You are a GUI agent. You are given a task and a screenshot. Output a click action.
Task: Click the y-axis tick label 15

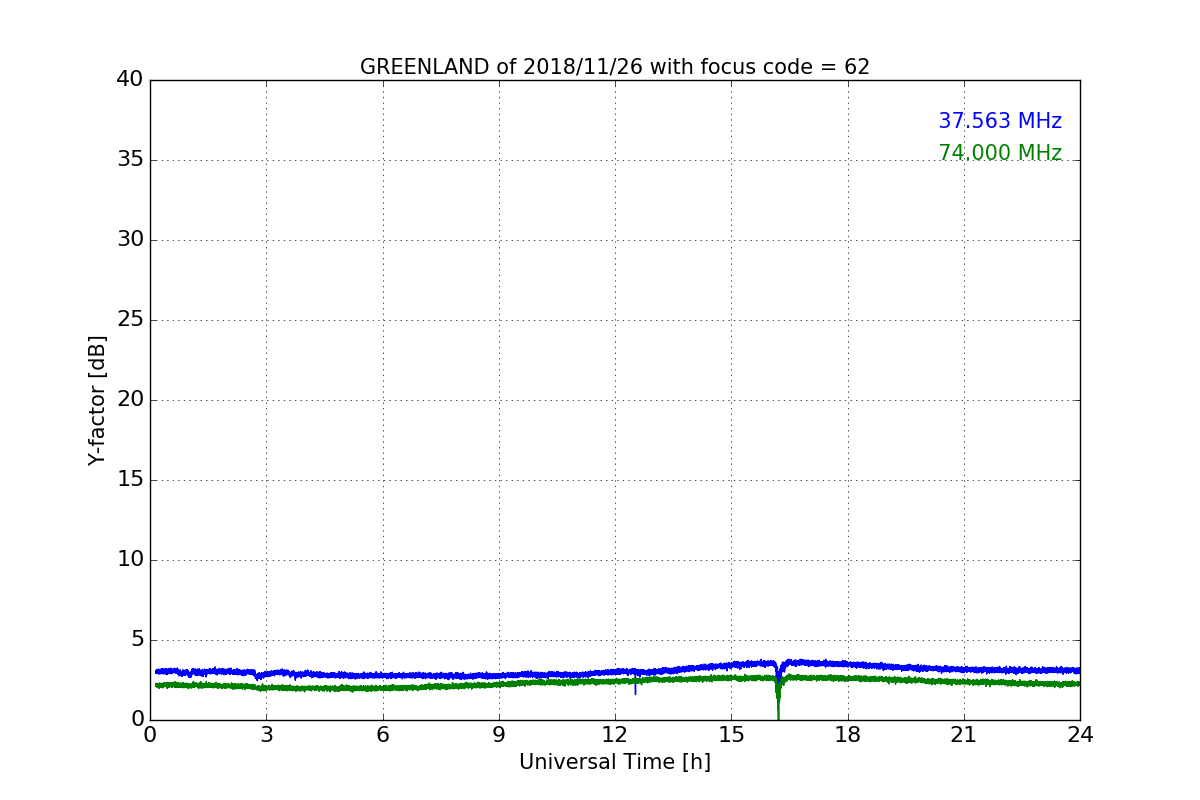[130, 479]
